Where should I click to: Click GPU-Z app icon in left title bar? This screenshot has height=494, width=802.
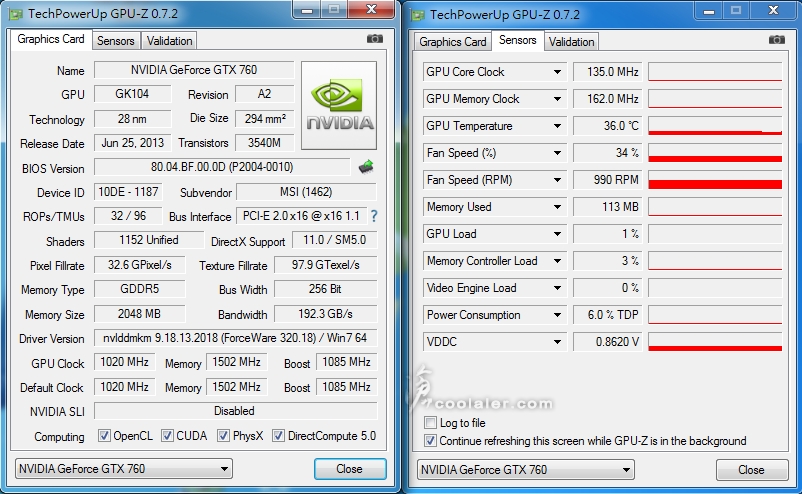15,14
